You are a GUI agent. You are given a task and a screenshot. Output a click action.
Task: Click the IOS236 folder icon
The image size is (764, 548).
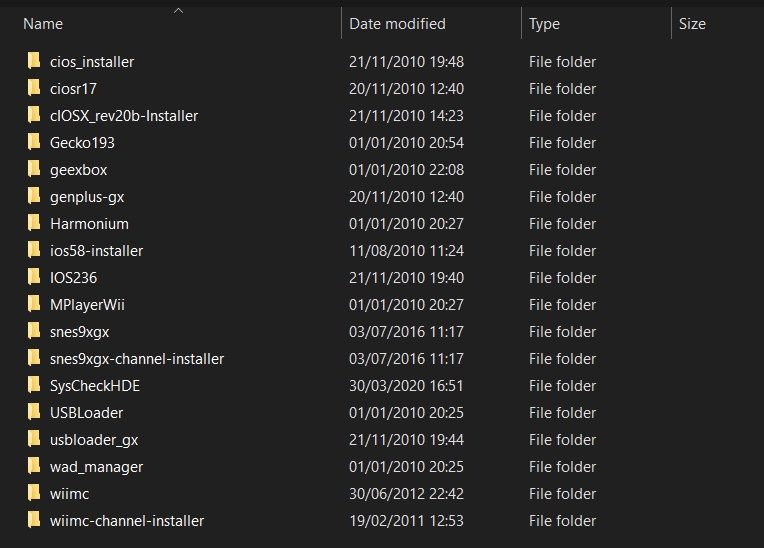[x=34, y=277]
